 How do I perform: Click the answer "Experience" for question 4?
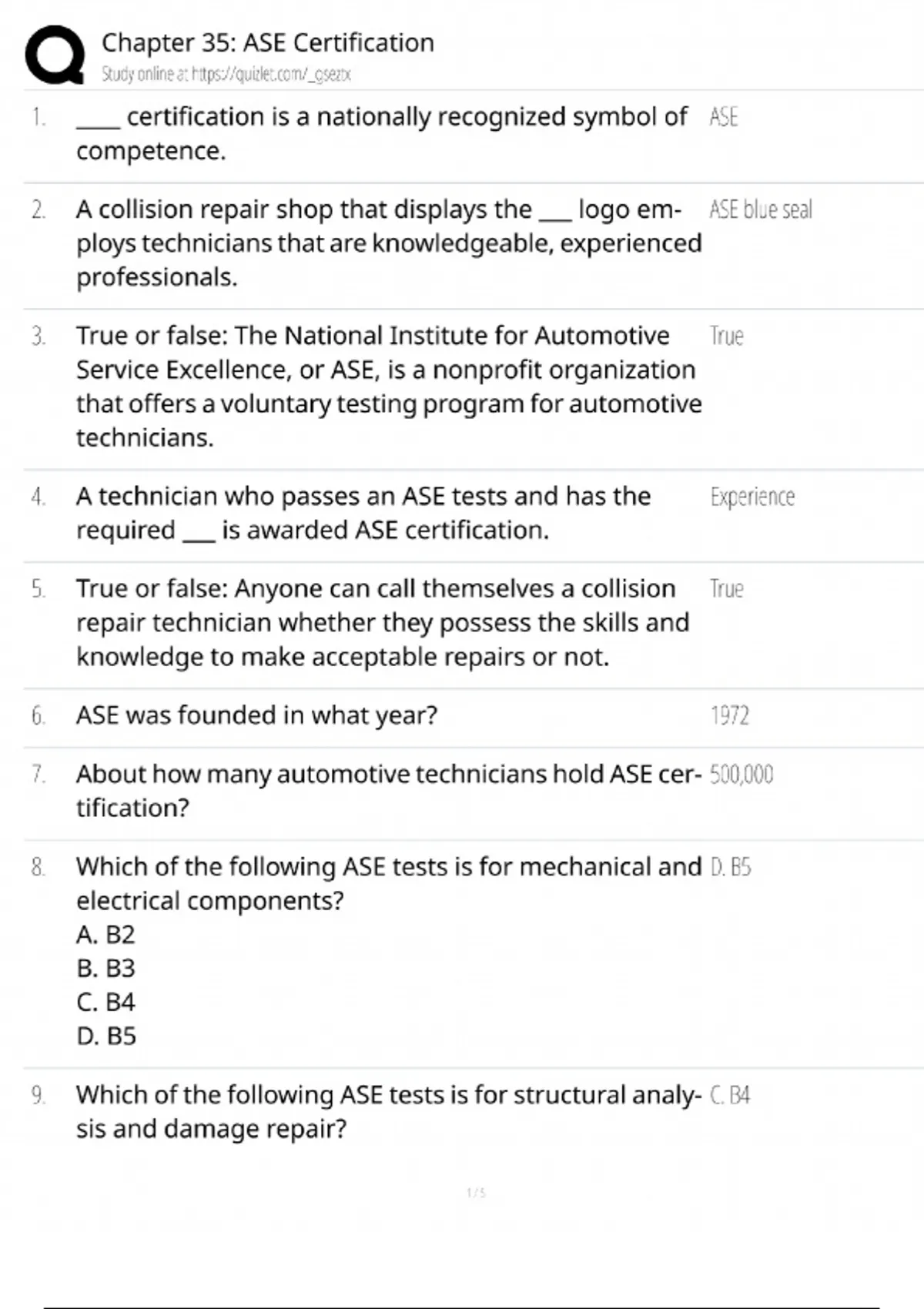click(752, 497)
